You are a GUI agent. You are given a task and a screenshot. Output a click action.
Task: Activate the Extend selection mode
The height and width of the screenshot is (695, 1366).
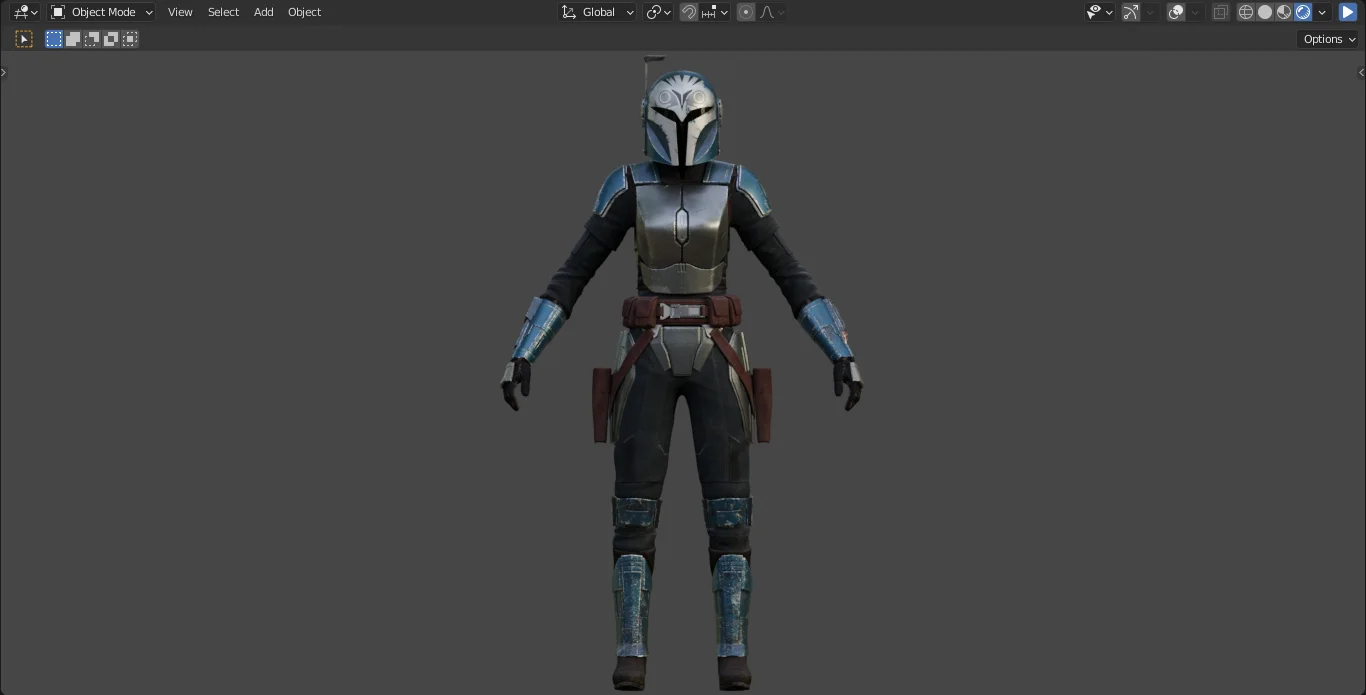[x=72, y=38]
